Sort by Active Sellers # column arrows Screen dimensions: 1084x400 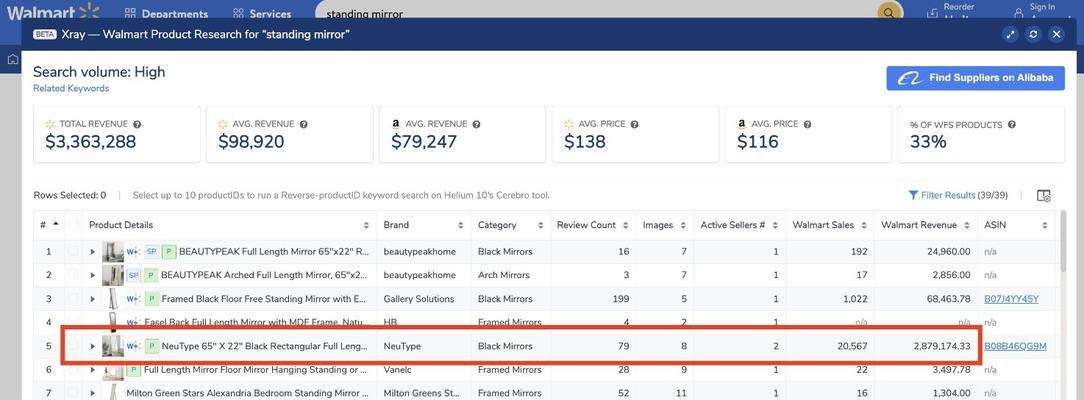point(775,225)
